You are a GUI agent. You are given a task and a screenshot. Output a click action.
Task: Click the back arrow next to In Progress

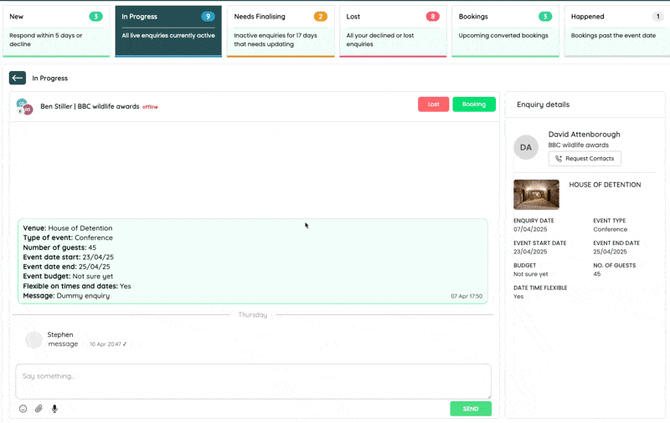17,78
